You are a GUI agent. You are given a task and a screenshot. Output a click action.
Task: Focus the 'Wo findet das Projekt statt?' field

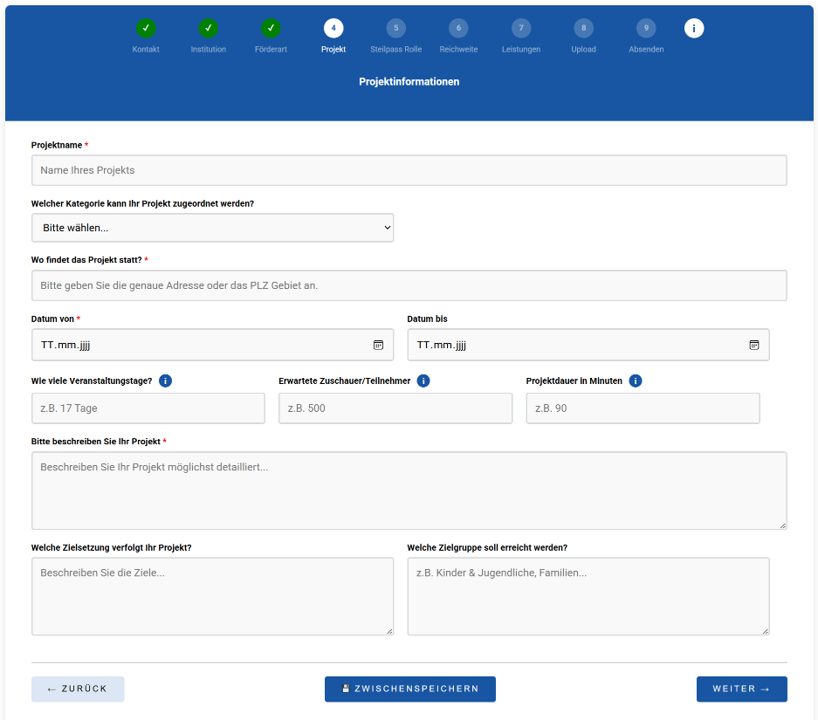[409, 285]
